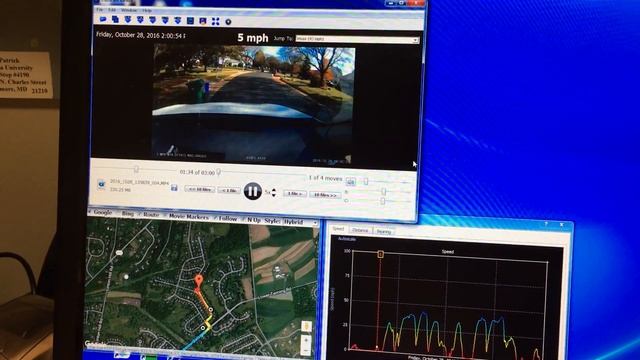Screen dimensions: 640x360
Task: Click the Street View pegman on the map
Action: tap(306, 326)
